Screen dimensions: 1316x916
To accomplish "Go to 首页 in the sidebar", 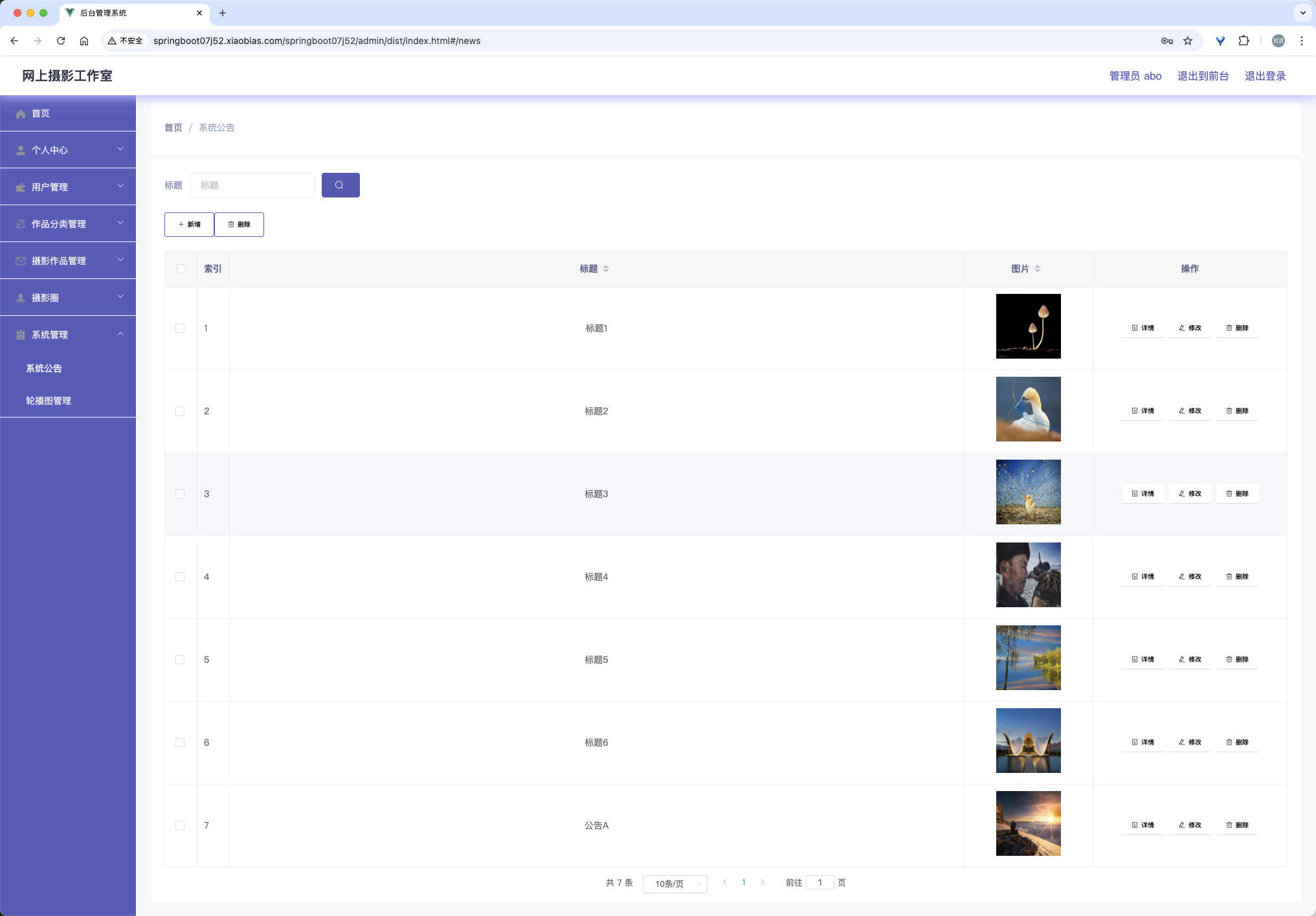I will click(68, 113).
